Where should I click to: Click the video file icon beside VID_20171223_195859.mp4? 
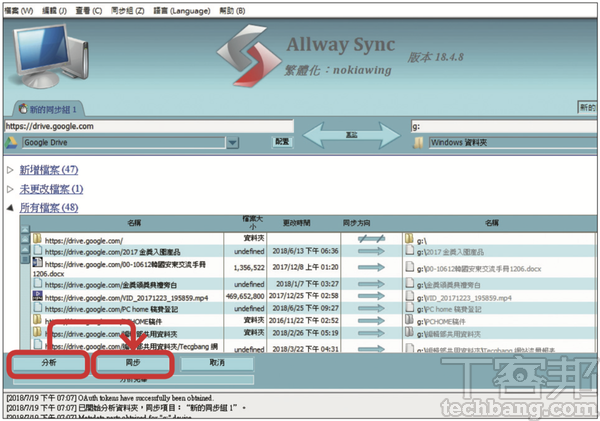[37, 297]
